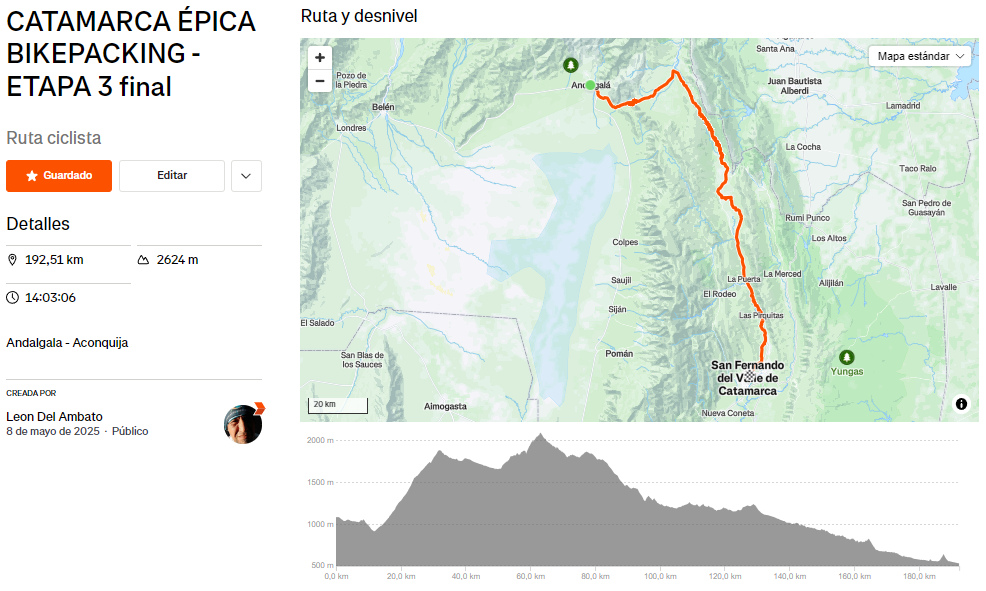Image resolution: width=986 pixels, height=591 pixels.
Task: Click the elevation gain mountain icon
Action: (144, 260)
